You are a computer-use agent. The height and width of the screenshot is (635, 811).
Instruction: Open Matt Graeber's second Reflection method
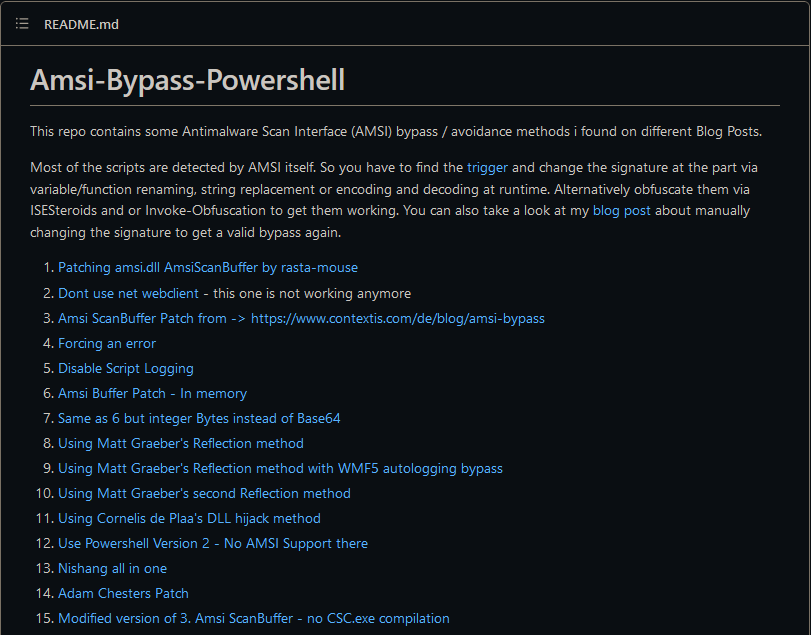[x=204, y=493]
